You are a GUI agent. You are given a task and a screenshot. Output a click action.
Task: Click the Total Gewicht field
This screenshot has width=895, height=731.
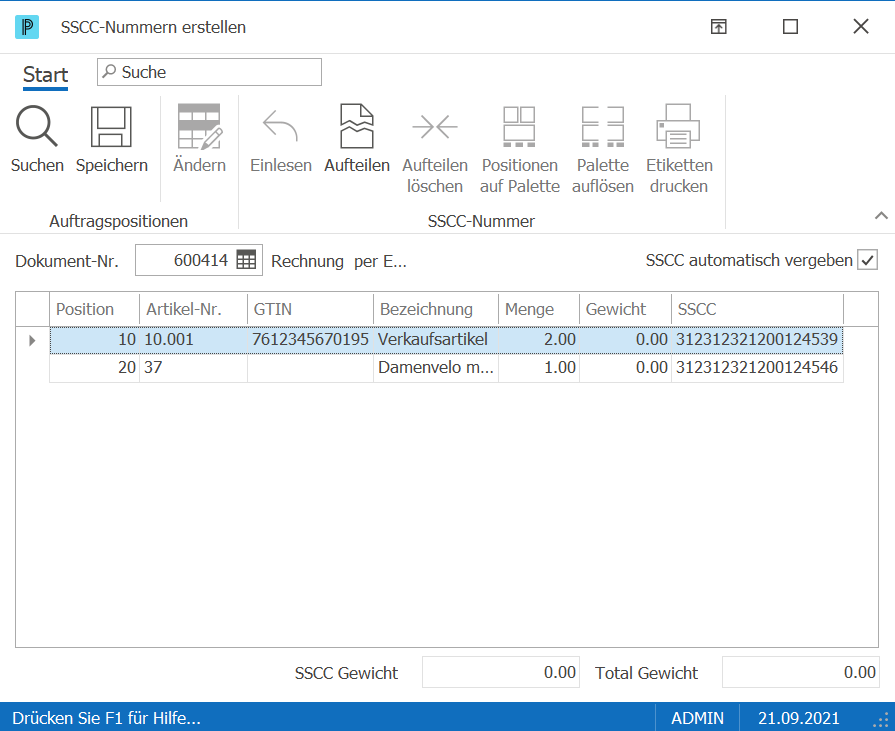[x=800, y=672]
